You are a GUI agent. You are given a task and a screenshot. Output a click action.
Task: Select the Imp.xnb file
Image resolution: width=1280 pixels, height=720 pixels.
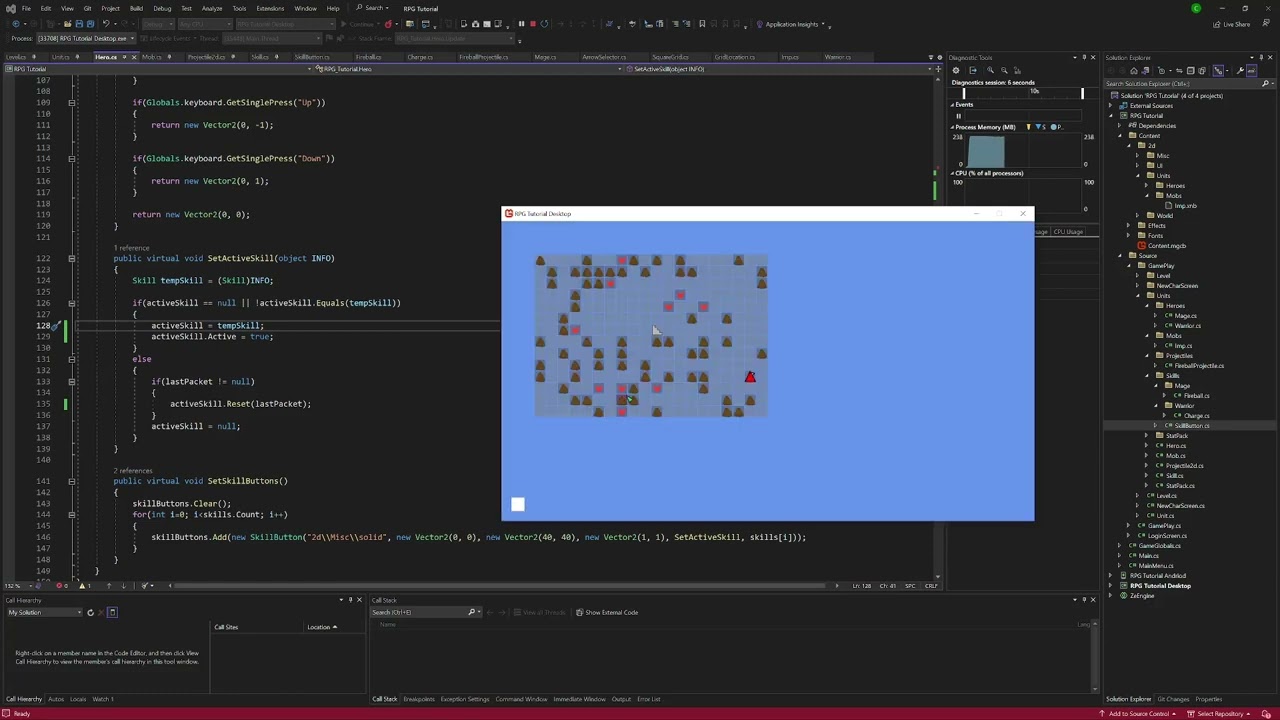pos(1184,206)
